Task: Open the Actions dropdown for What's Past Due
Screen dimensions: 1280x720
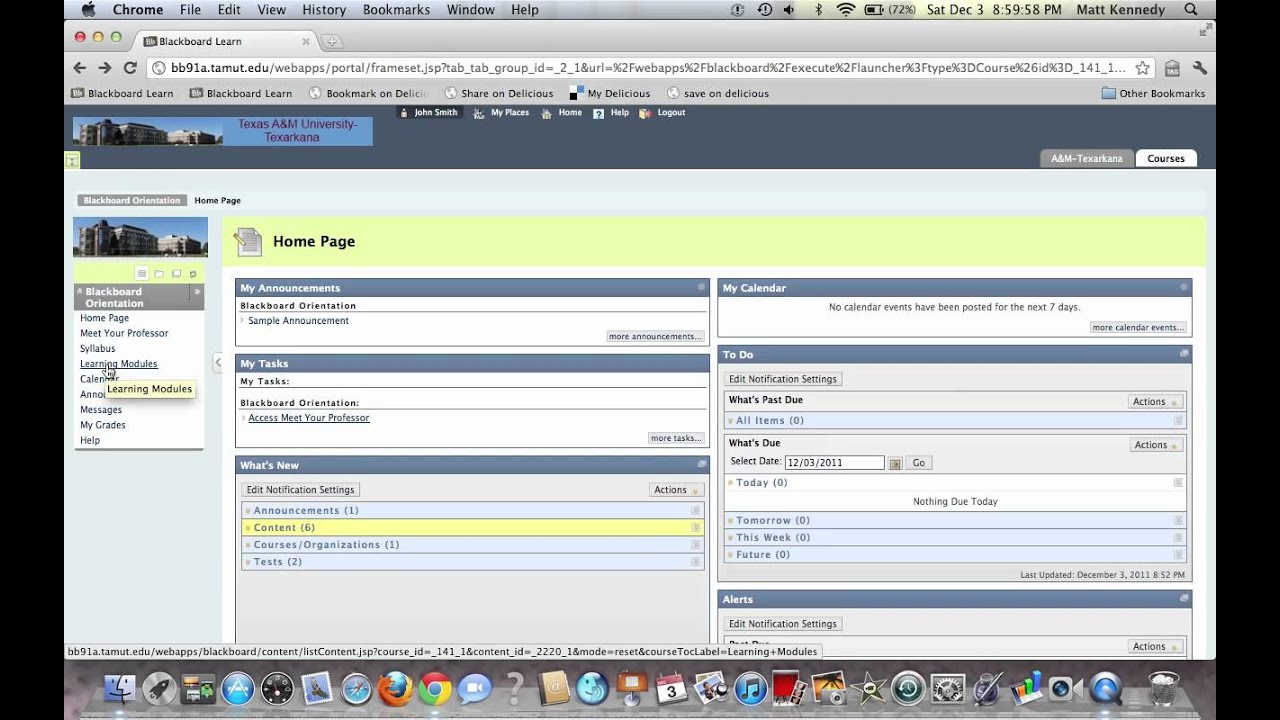Action: [x=1156, y=402]
